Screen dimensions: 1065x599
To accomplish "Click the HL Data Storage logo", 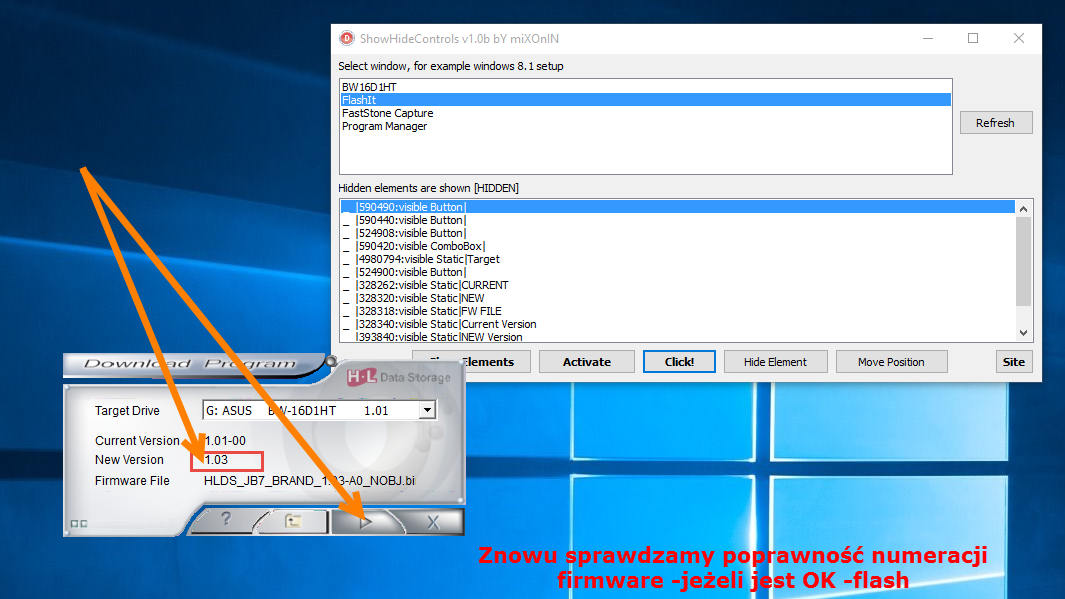I will (398, 377).
